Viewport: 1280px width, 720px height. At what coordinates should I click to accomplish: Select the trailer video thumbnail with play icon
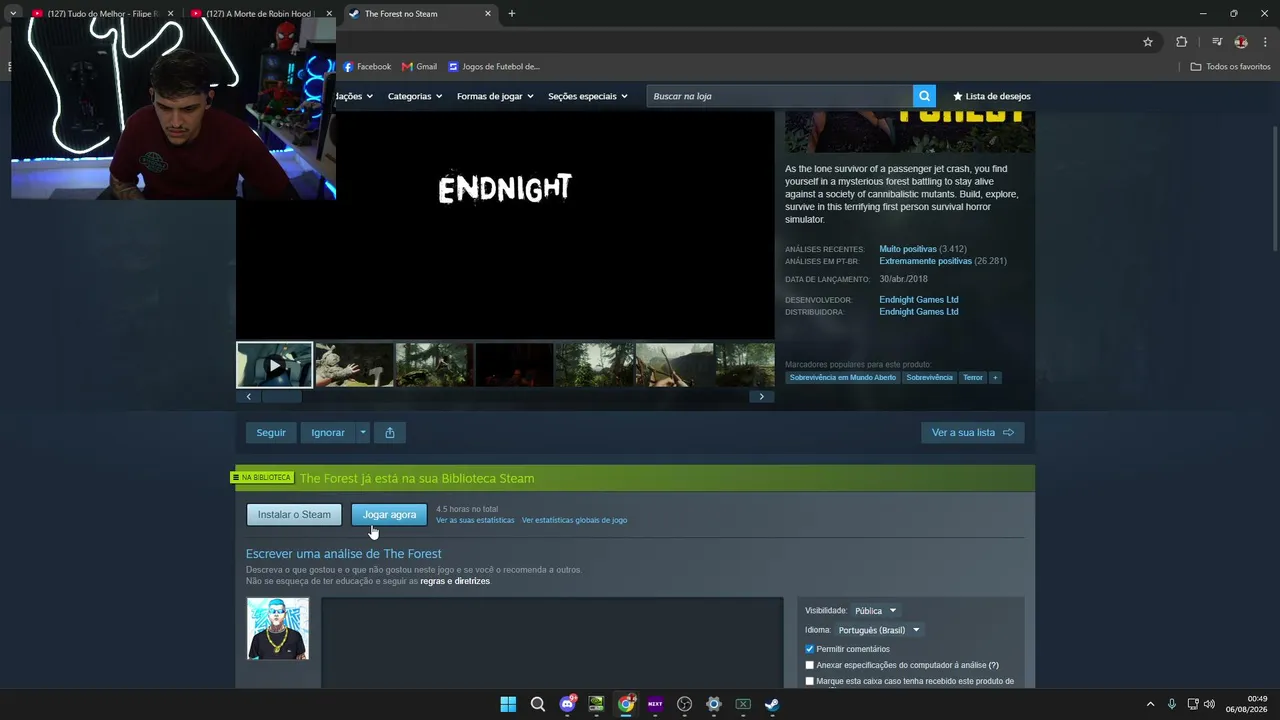tap(274, 365)
